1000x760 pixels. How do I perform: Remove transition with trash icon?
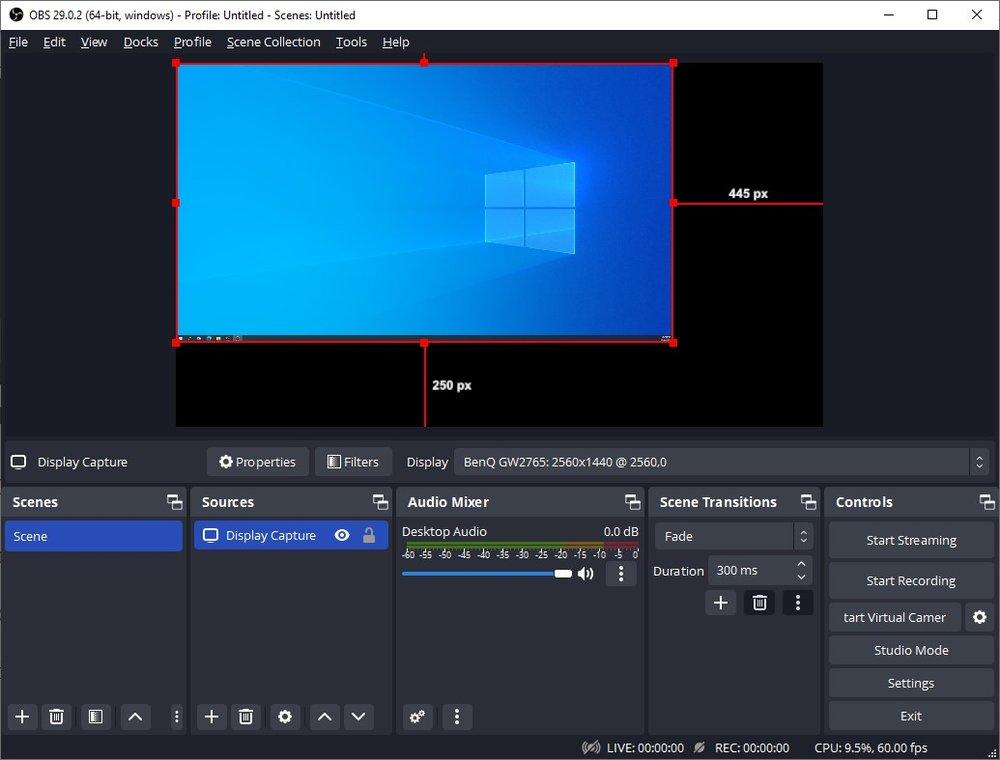pyautogui.click(x=760, y=603)
